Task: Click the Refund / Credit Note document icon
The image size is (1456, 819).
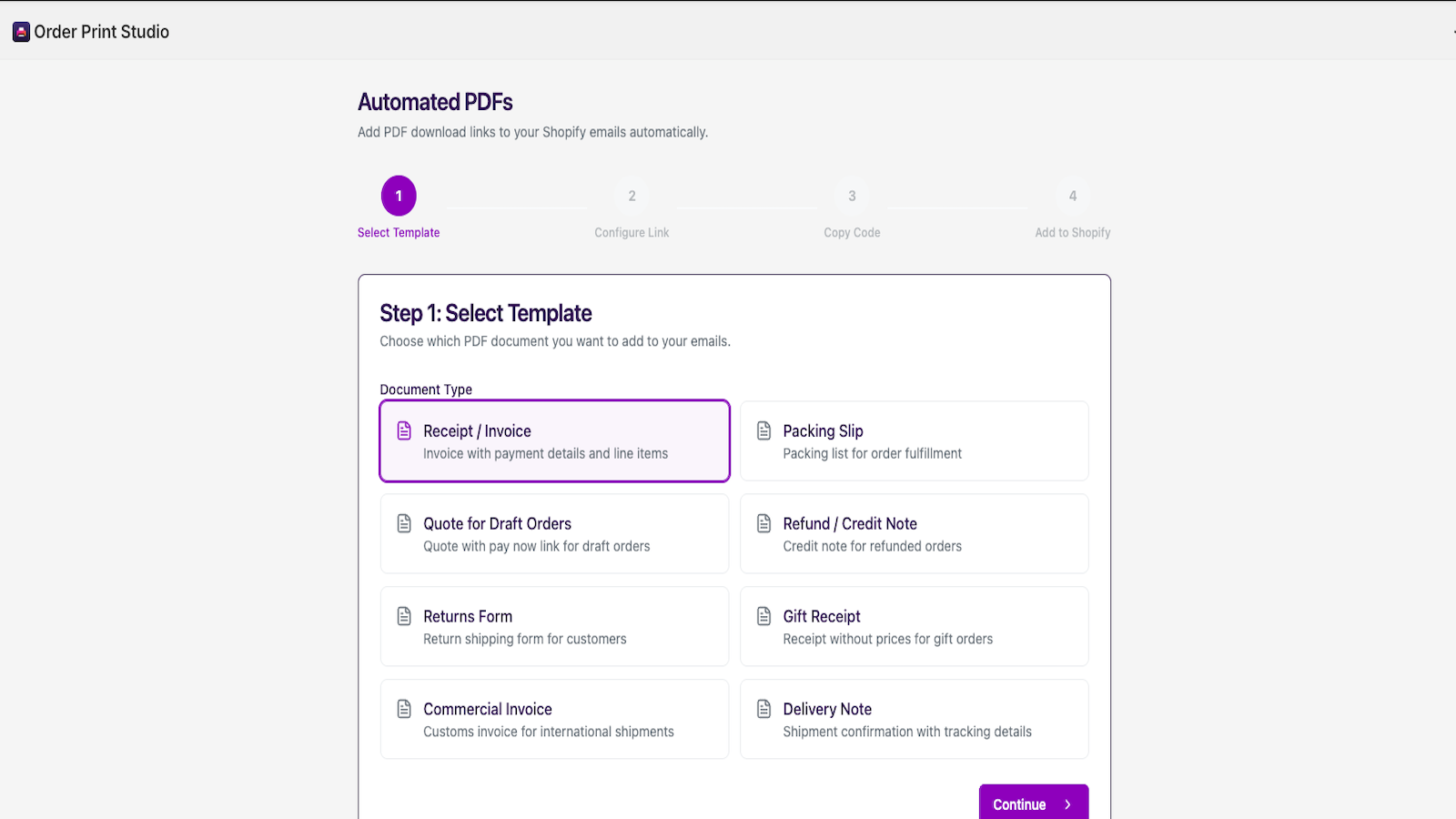Action: [763, 522]
